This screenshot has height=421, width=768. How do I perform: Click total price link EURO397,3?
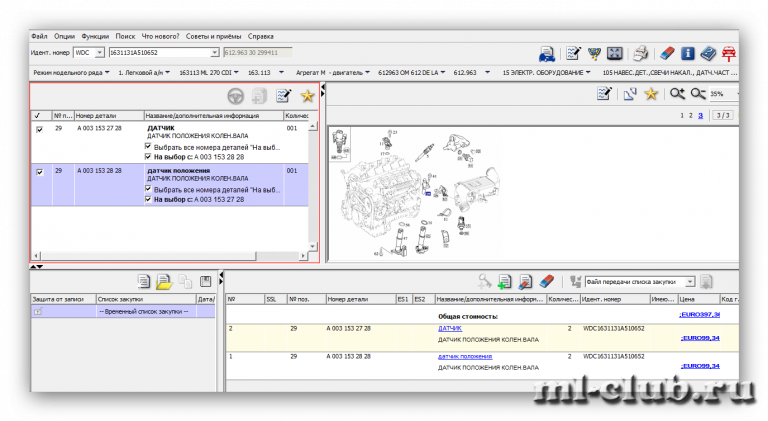[699, 314]
